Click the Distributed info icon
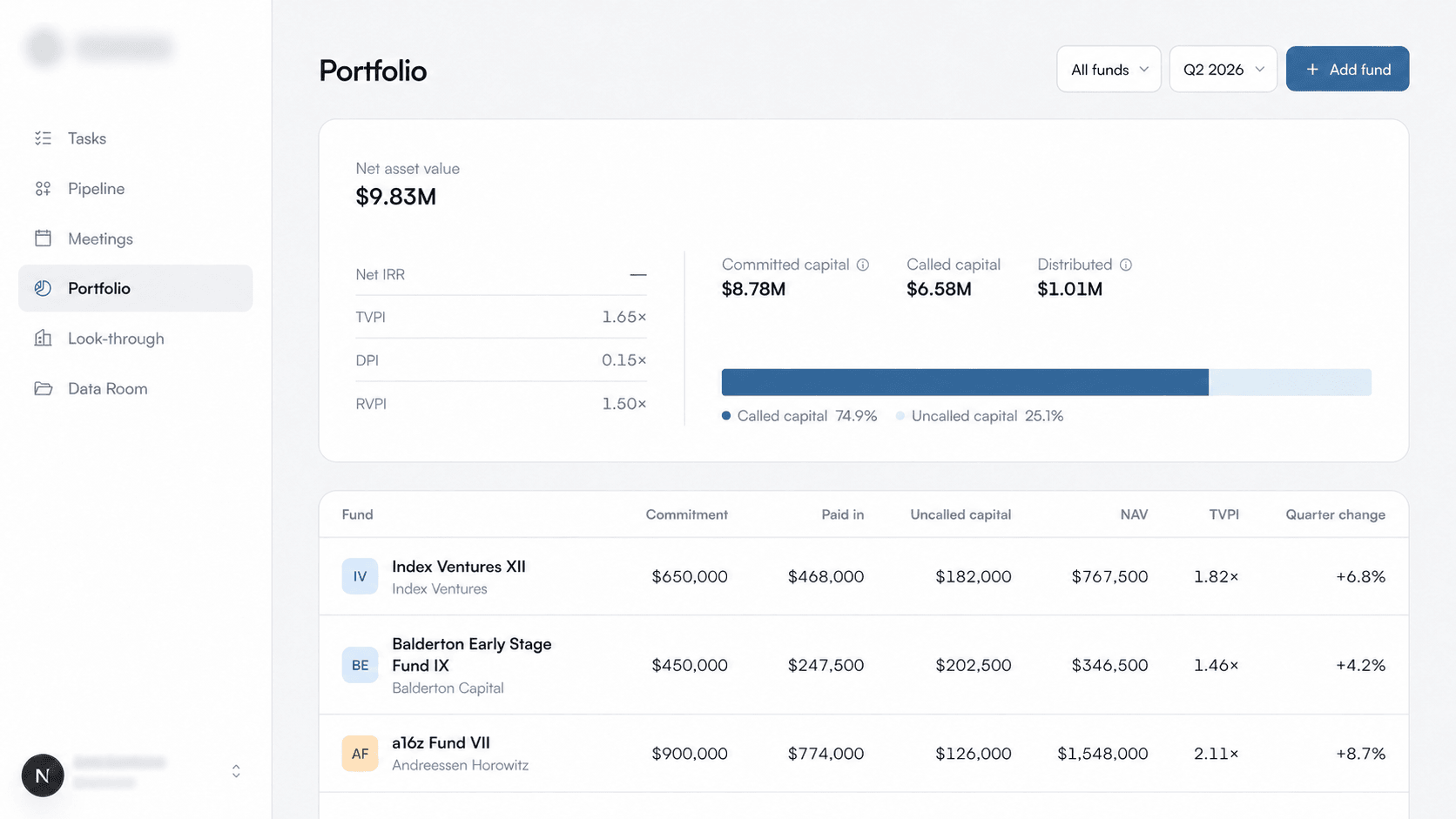The height and width of the screenshot is (819, 1456). point(1126,265)
